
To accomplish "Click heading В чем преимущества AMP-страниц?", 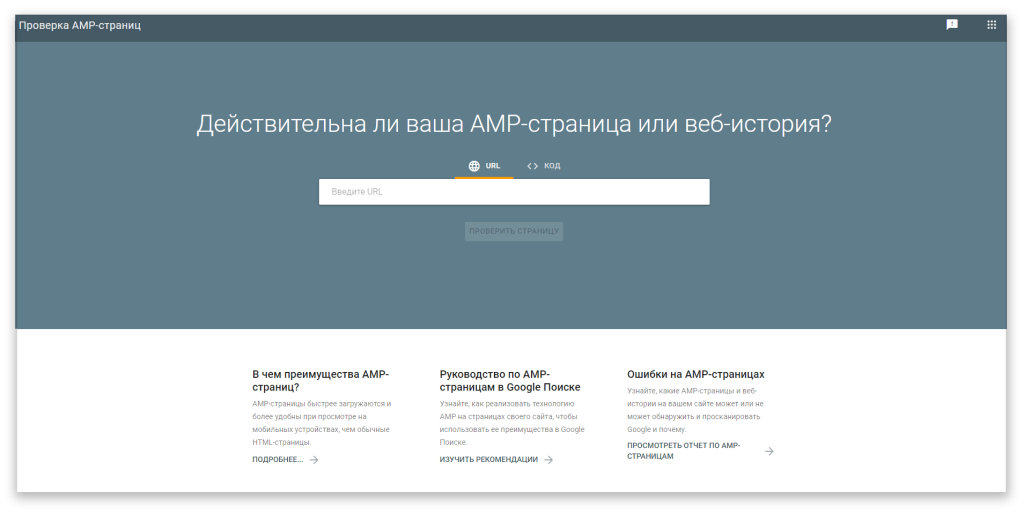I will tap(321, 381).
